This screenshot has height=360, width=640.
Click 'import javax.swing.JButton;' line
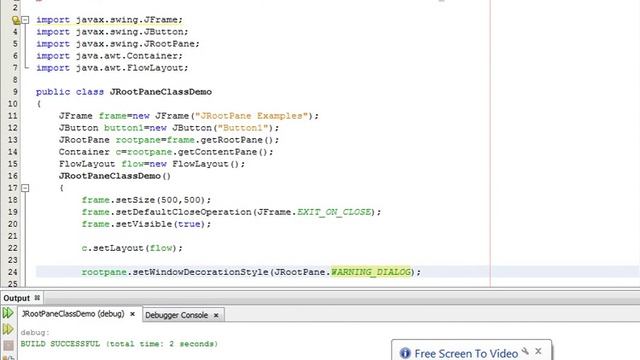click(112, 32)
